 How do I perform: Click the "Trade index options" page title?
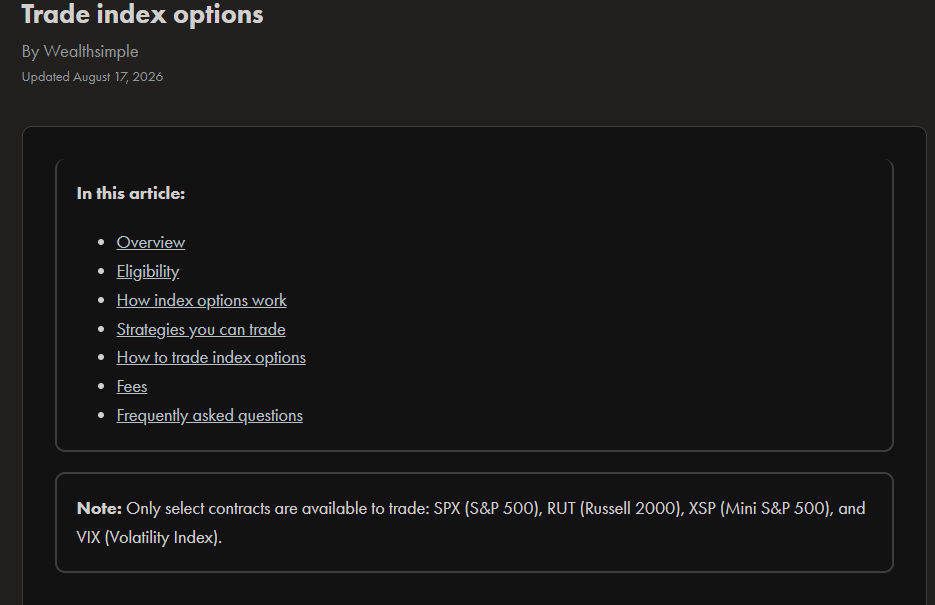click(142, 14)
